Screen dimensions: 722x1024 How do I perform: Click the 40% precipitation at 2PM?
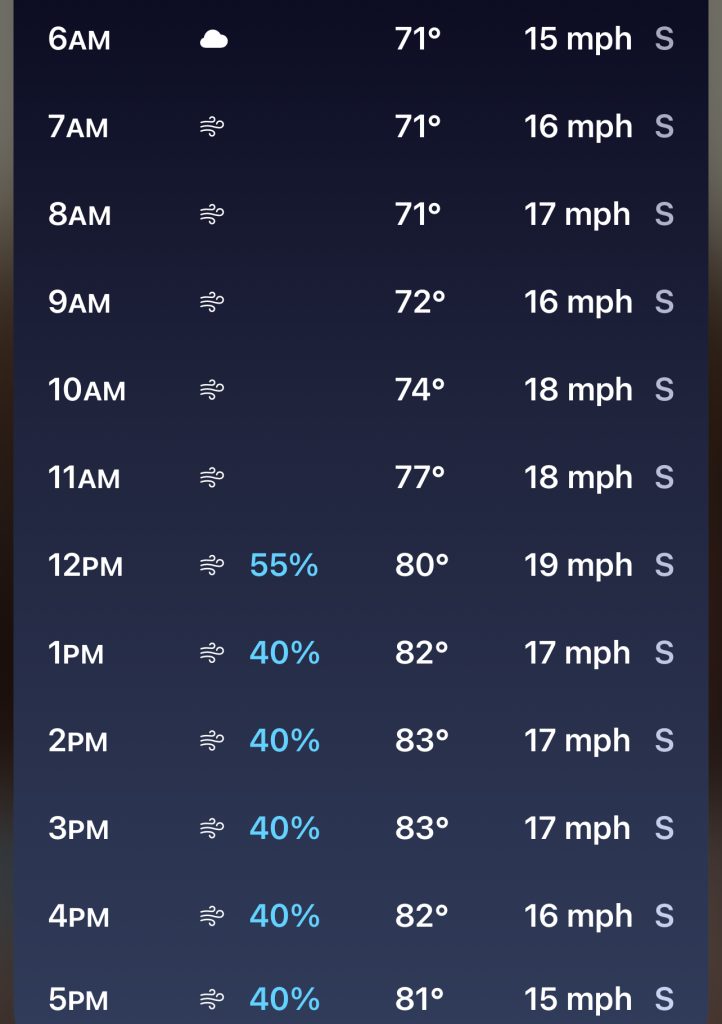(284, 741)
